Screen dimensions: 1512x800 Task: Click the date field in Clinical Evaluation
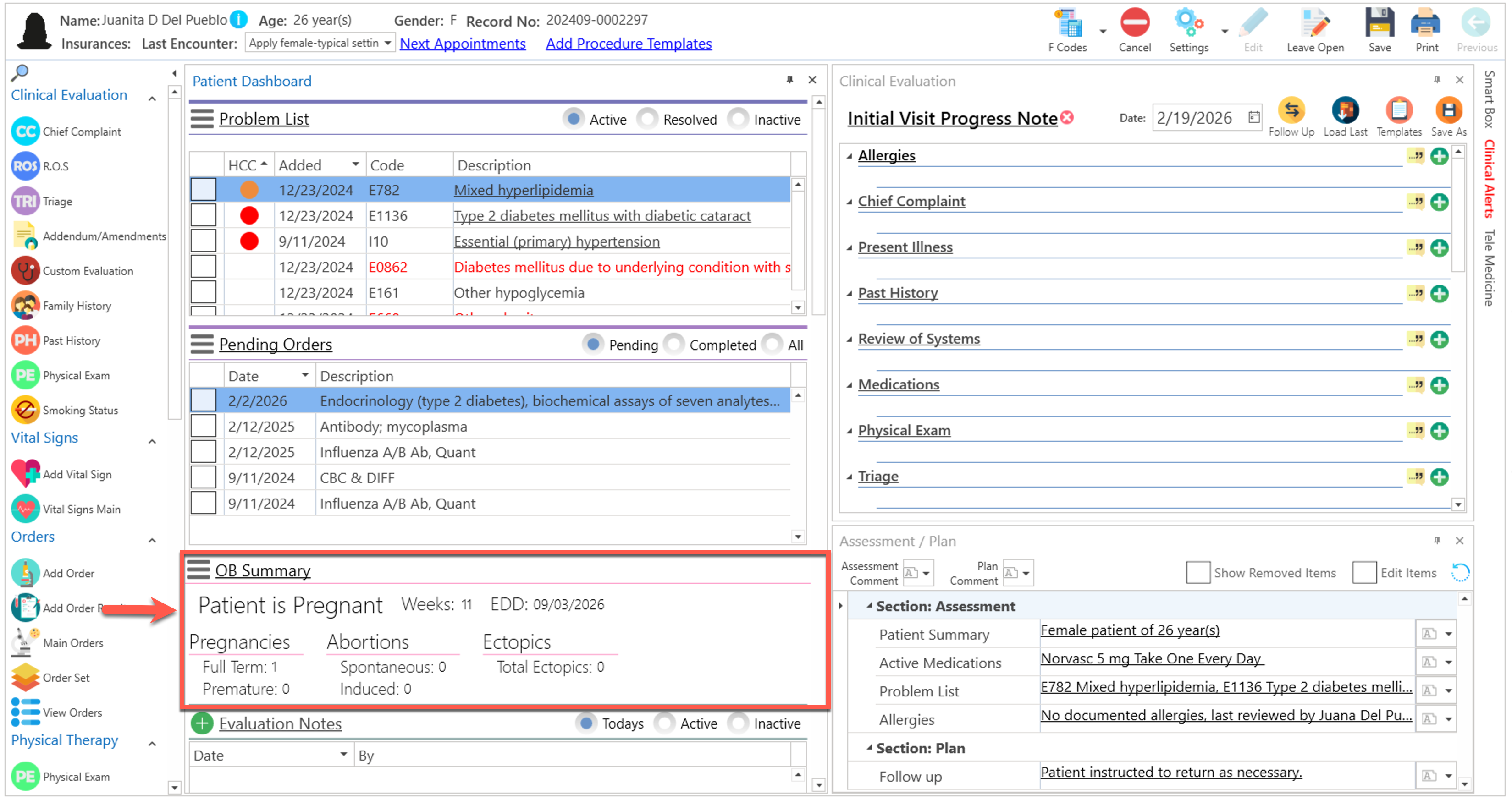(1196, 118)
